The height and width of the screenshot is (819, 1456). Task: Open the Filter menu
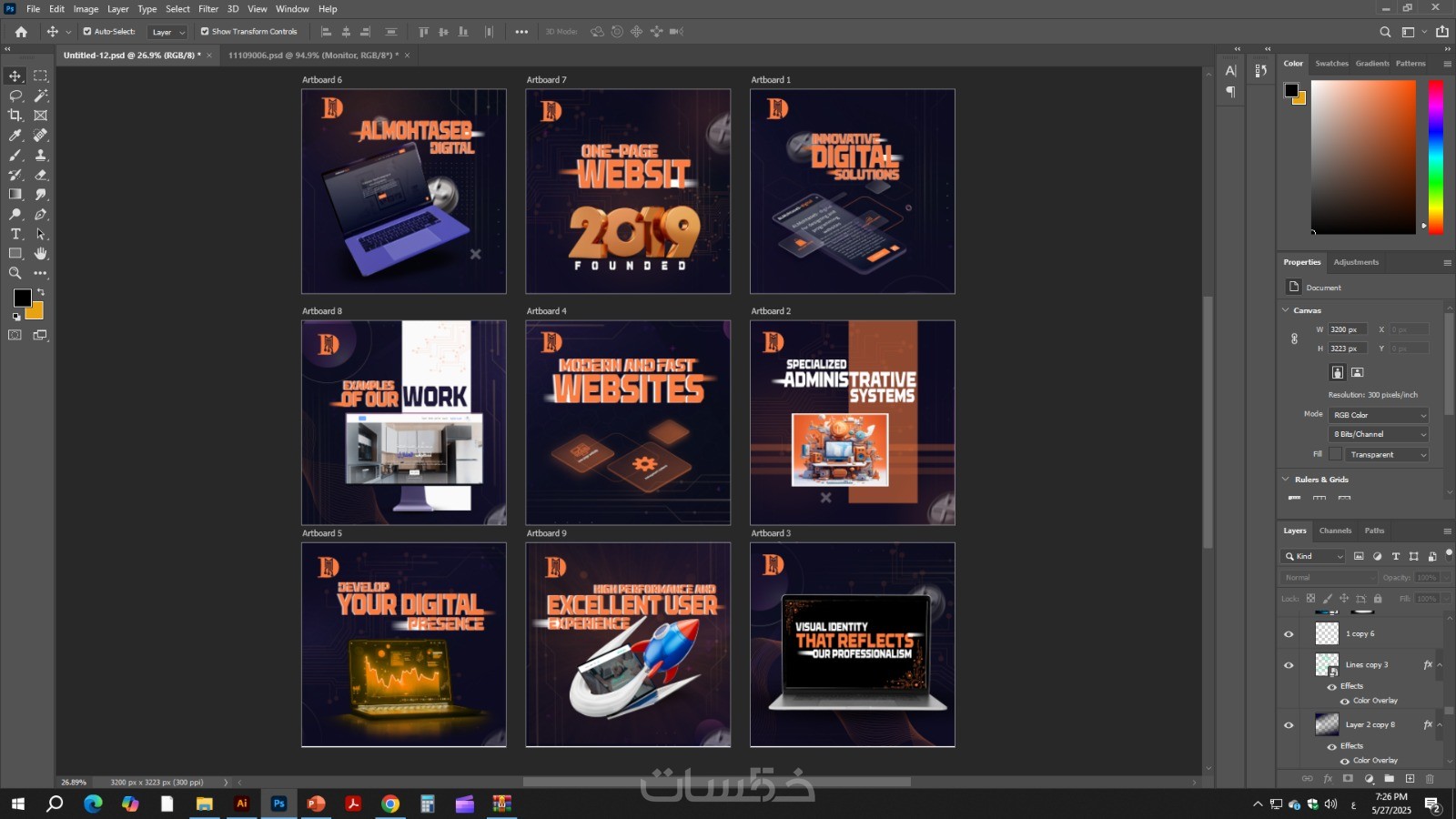click(x=208, y=9)
